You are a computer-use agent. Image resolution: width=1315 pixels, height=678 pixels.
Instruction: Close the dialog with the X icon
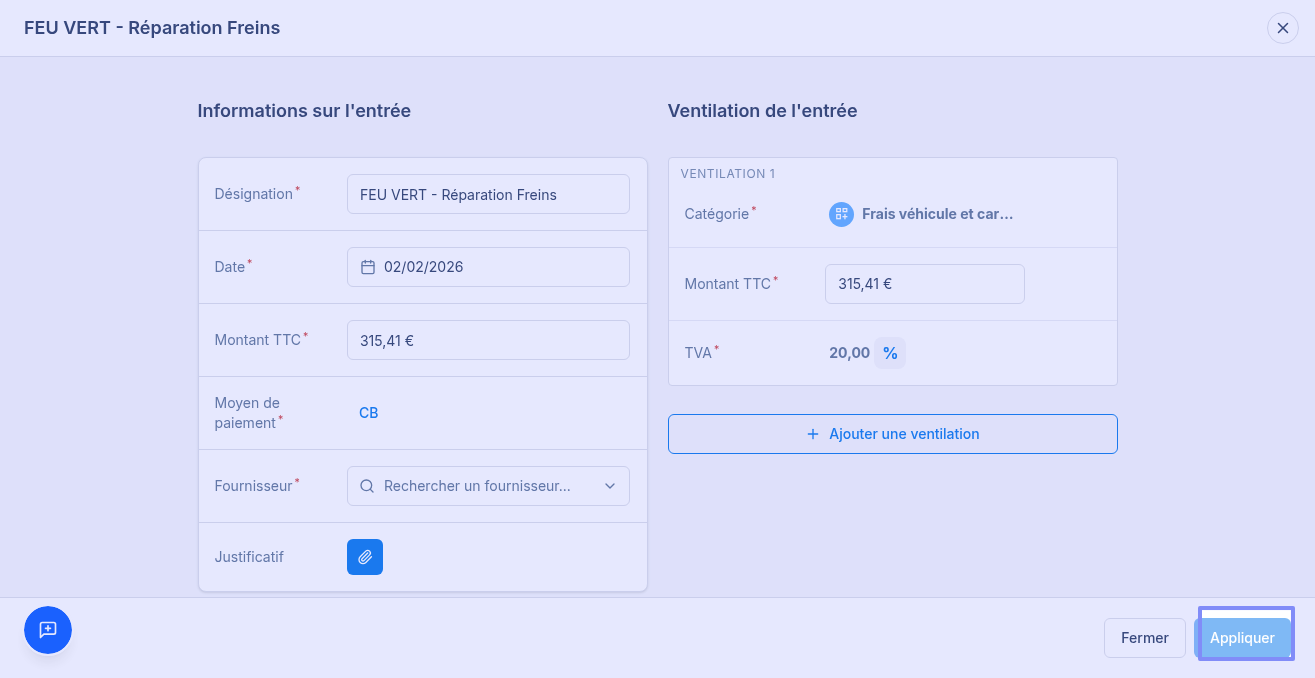point(1283,28)
